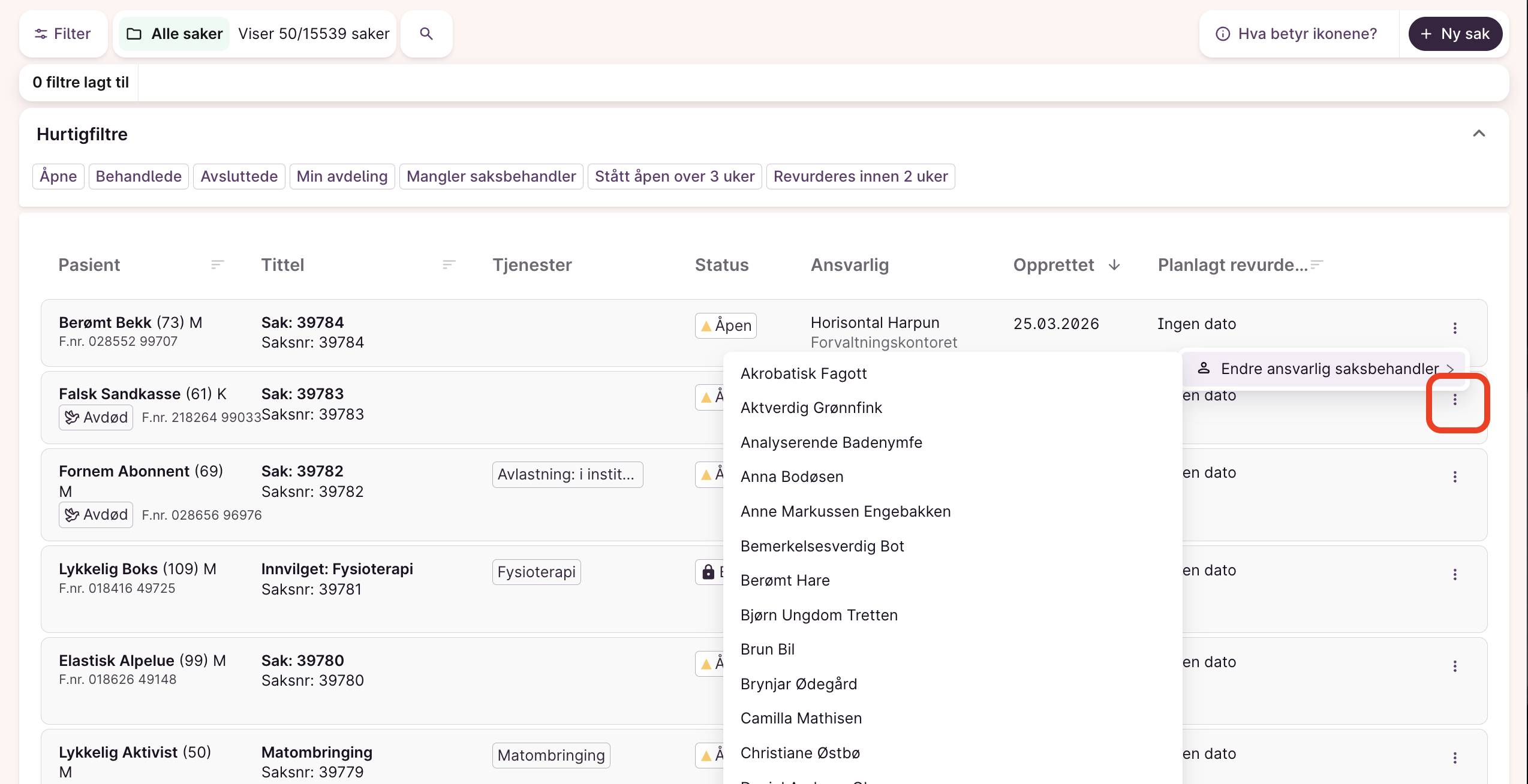
Task: Open the Filter panel
Action: pos(63,34)
